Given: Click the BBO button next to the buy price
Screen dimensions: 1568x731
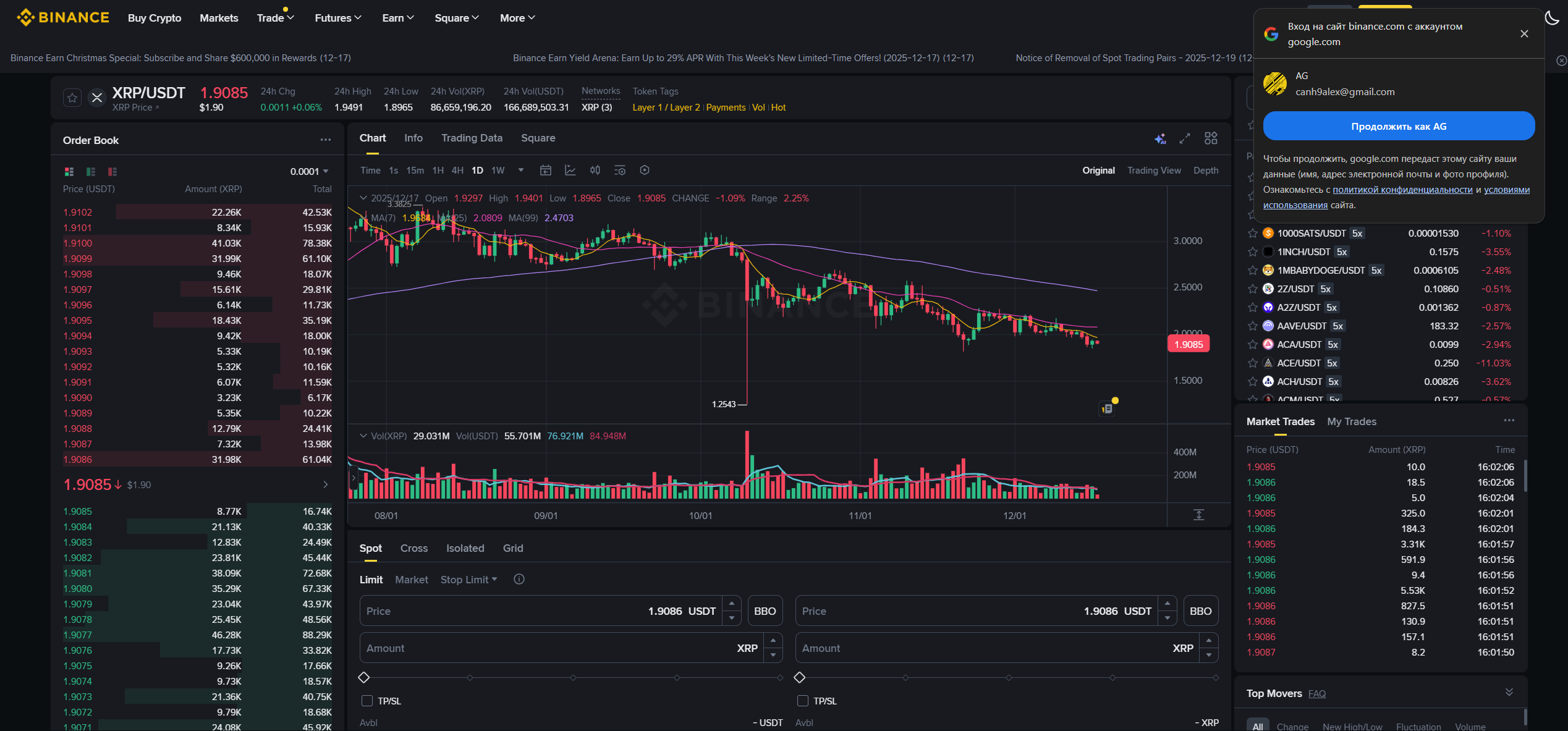Looking at the screenshot, I should point(765,611).
